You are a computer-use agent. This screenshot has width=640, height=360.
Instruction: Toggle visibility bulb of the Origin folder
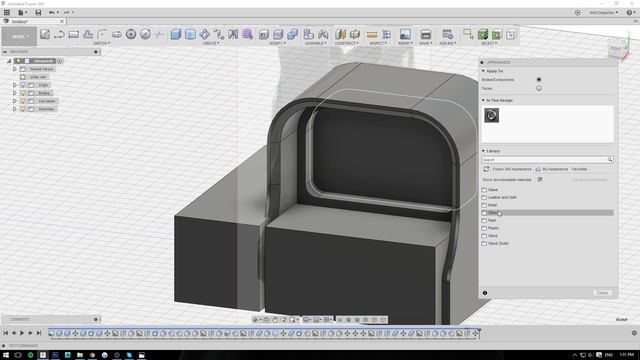[23, 85]
